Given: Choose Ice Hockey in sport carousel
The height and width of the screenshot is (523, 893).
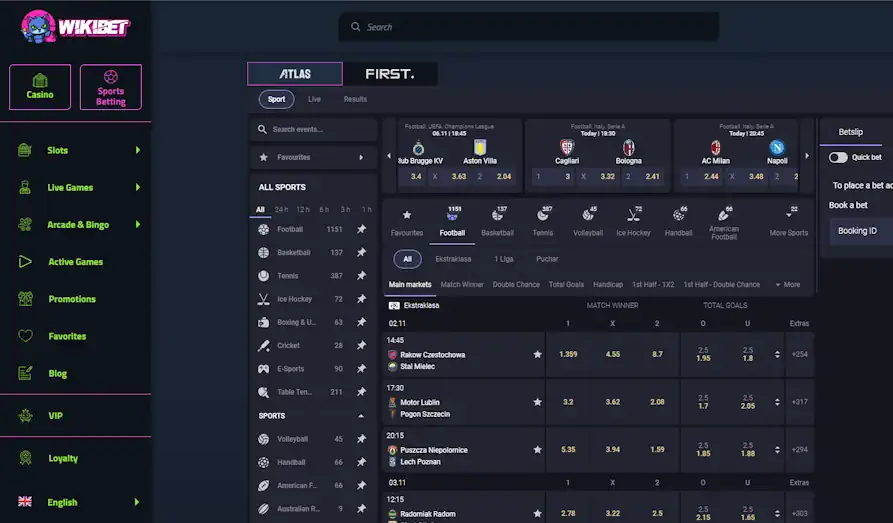Looking at the screenshot, I should click(633, 221).
